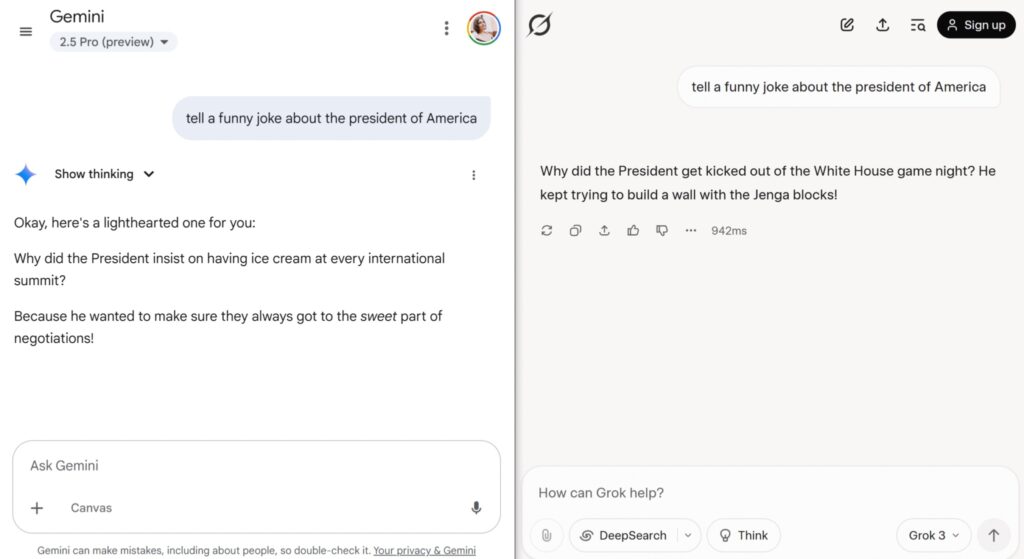Open the Gemini header three-dot options menu
Screen dimensions: 1024x559
coord(447,28)
